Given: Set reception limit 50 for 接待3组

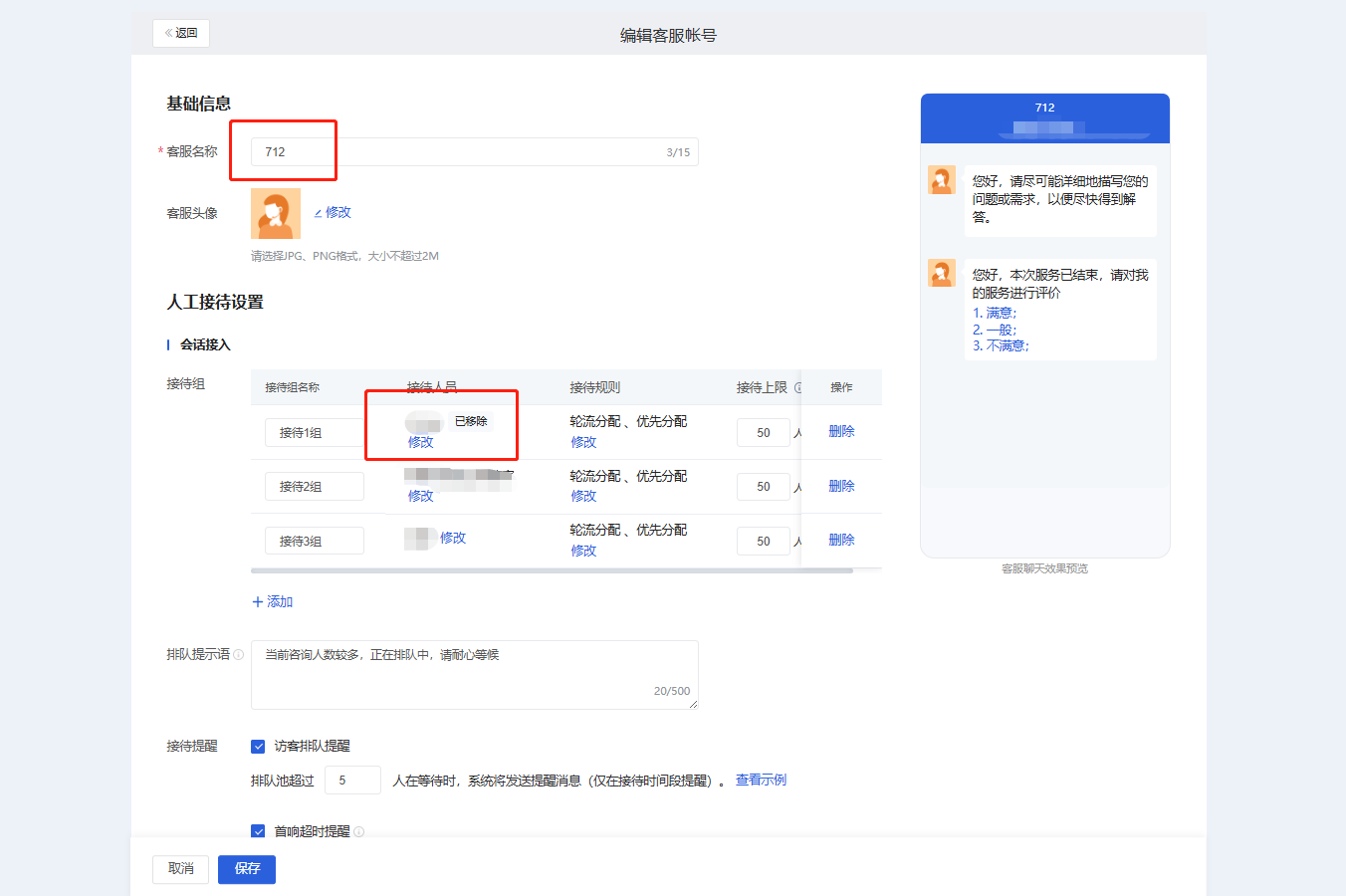Looking at the screenshot, I should coord(764,541).
